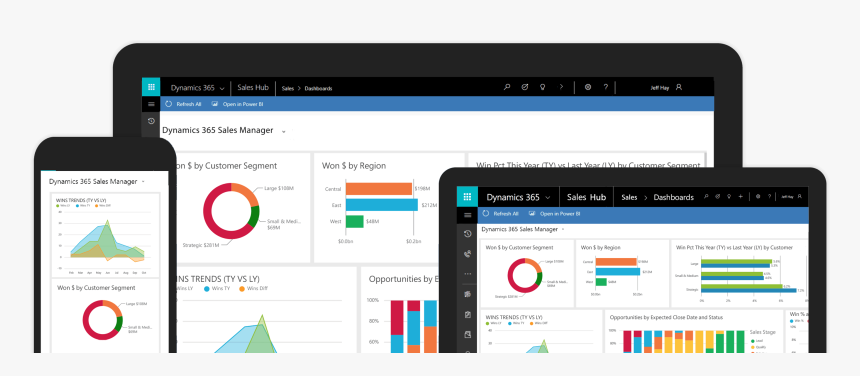Click Wins TY legend entry on large tablet
860x376 pixels.
coord(217,288)
